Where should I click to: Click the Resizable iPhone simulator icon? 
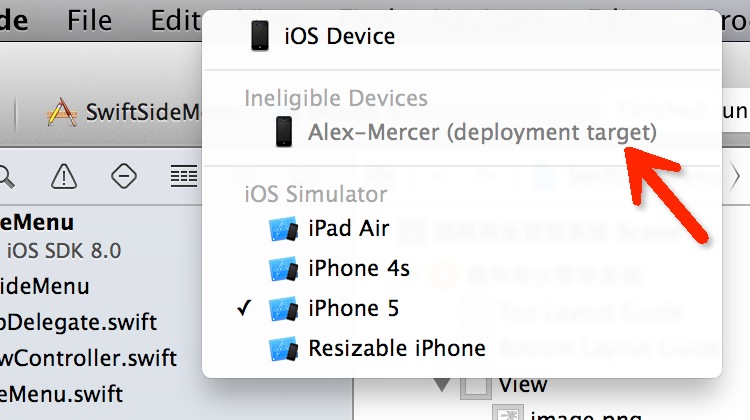click(x=283, y=349)
